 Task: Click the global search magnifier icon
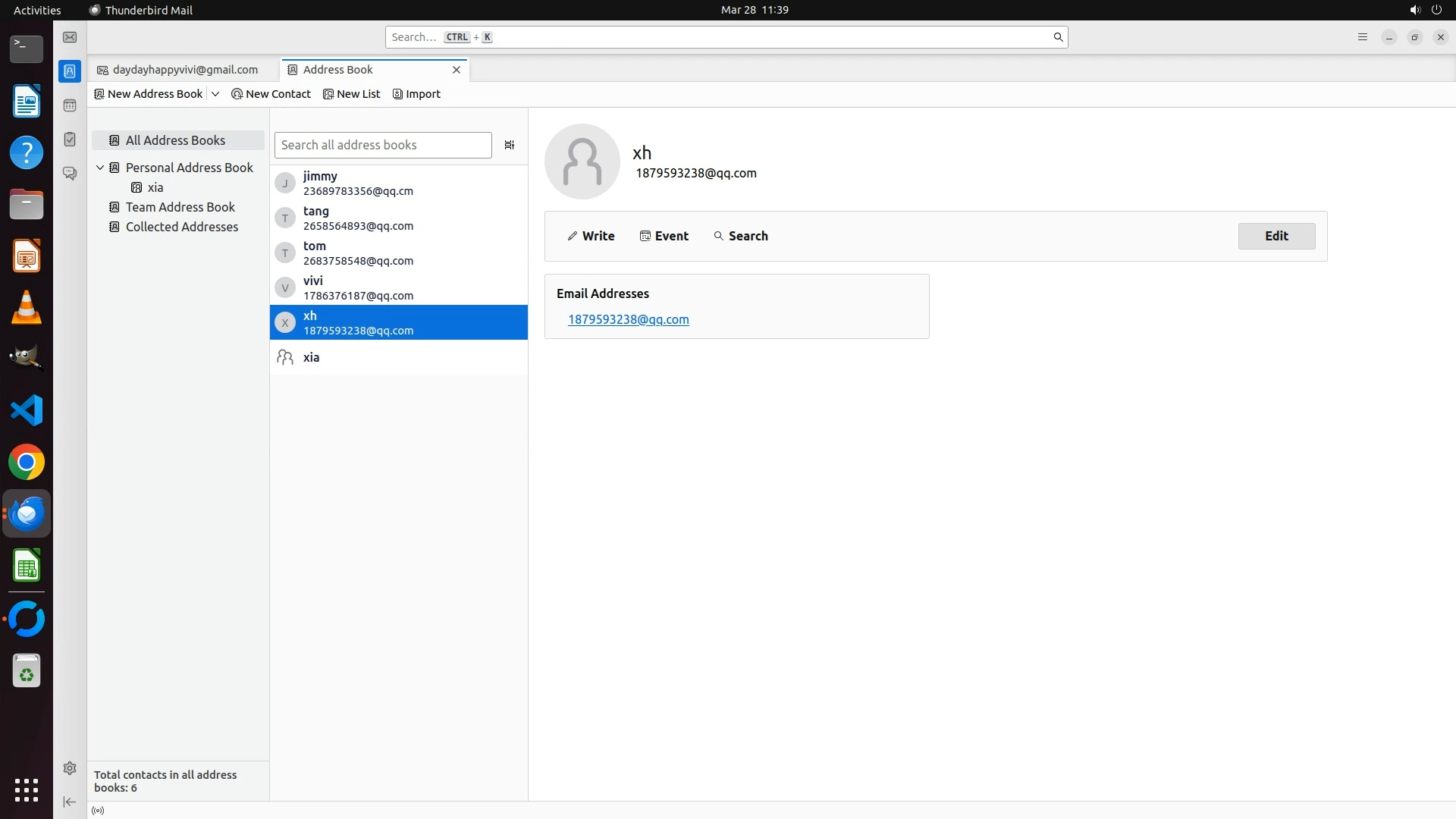[1058, 37]
